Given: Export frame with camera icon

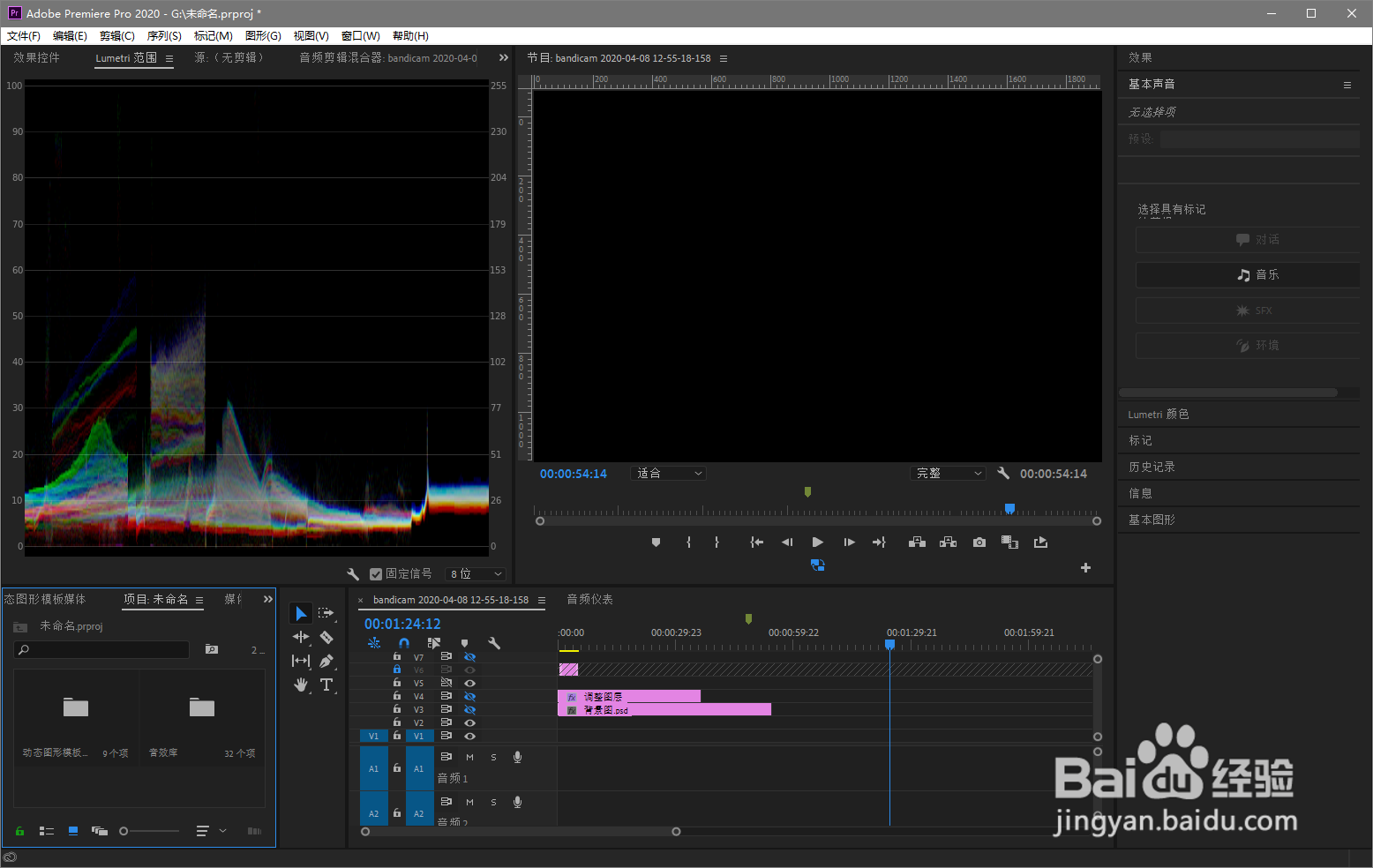Looking at the screenshot, I should (x=979, y=542).
